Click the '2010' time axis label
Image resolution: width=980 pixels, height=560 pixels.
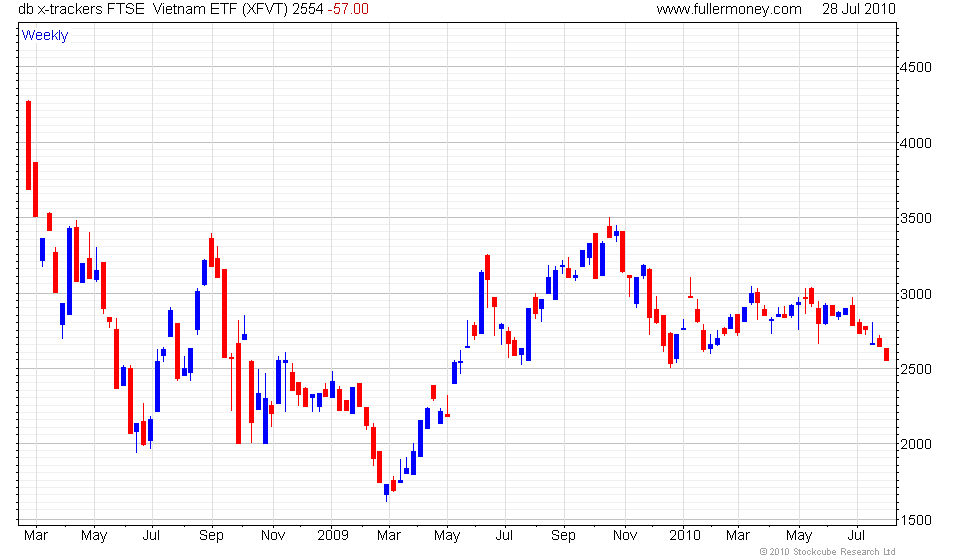point(684,536)
